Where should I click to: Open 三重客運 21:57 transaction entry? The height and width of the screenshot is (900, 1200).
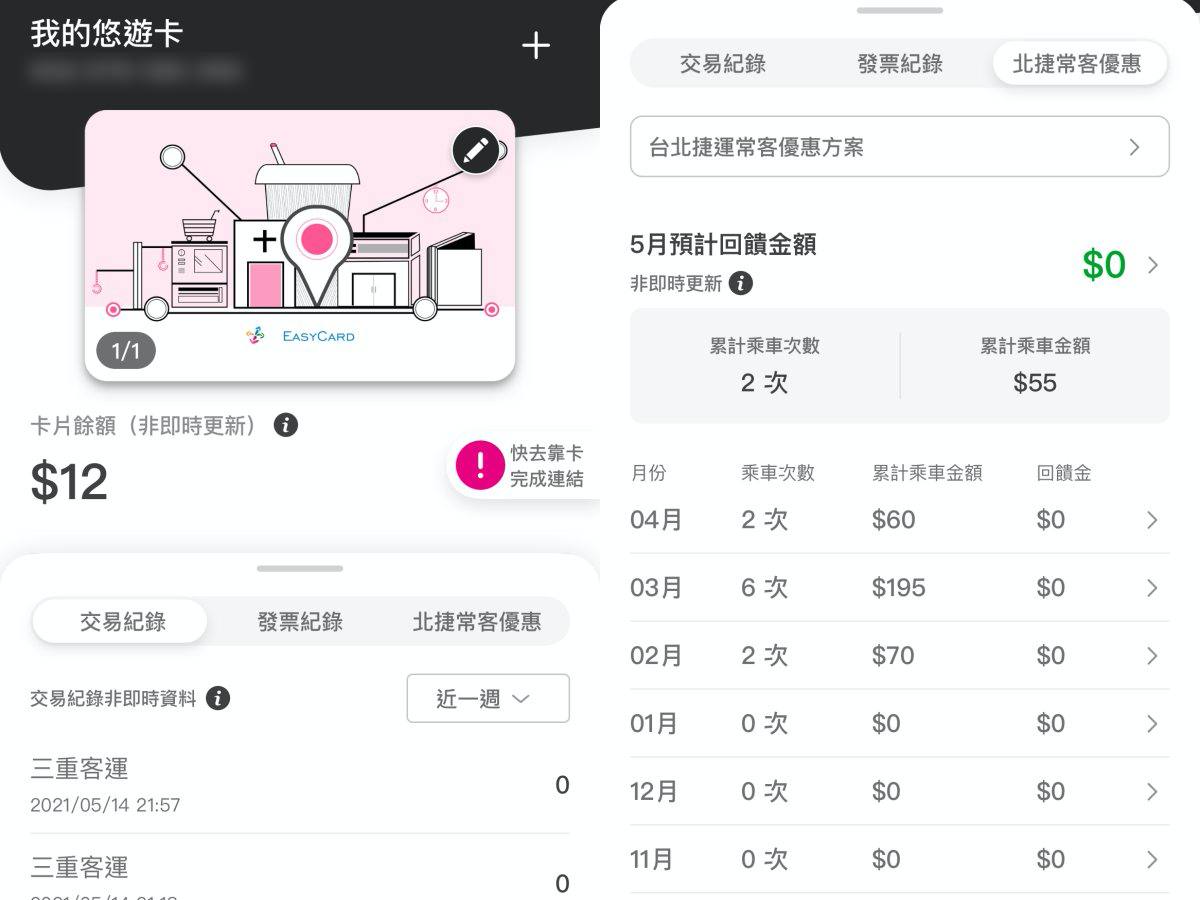tap(300, 785)
